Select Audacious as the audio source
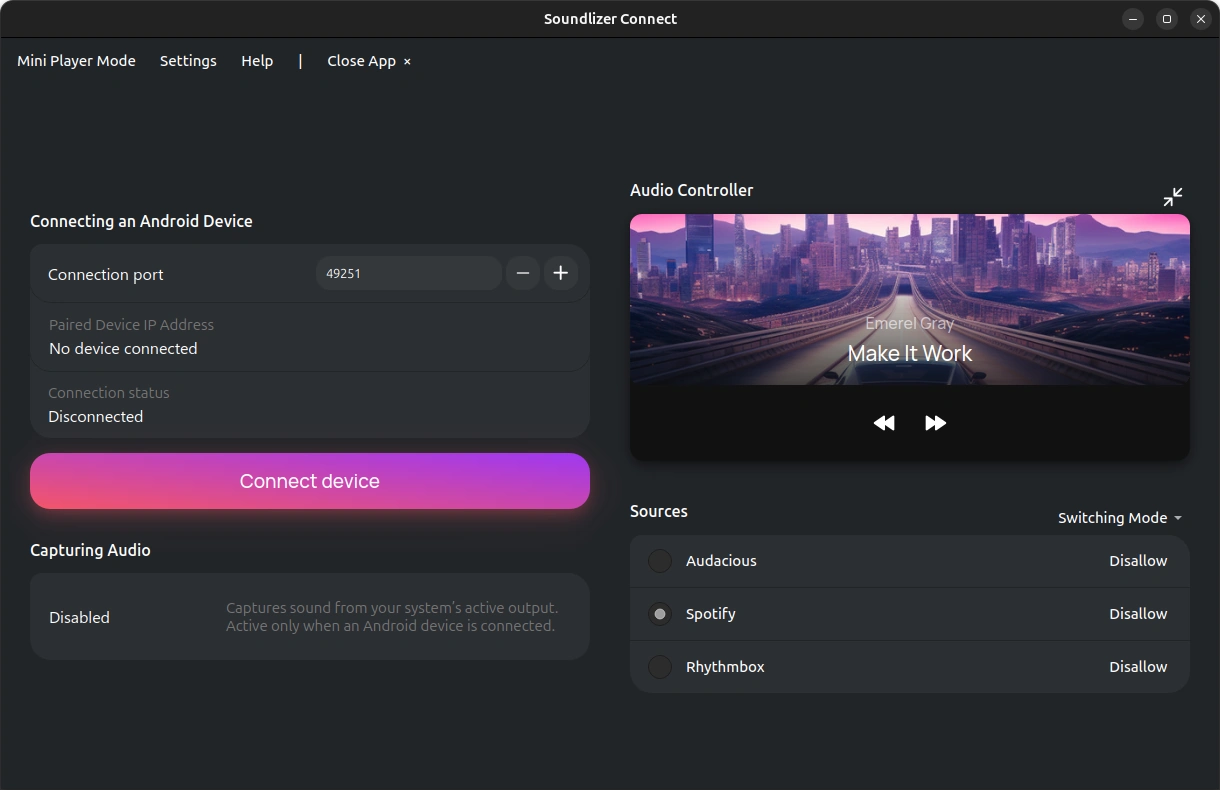This screenshot has width=1220, height=790. coord(660,561)
